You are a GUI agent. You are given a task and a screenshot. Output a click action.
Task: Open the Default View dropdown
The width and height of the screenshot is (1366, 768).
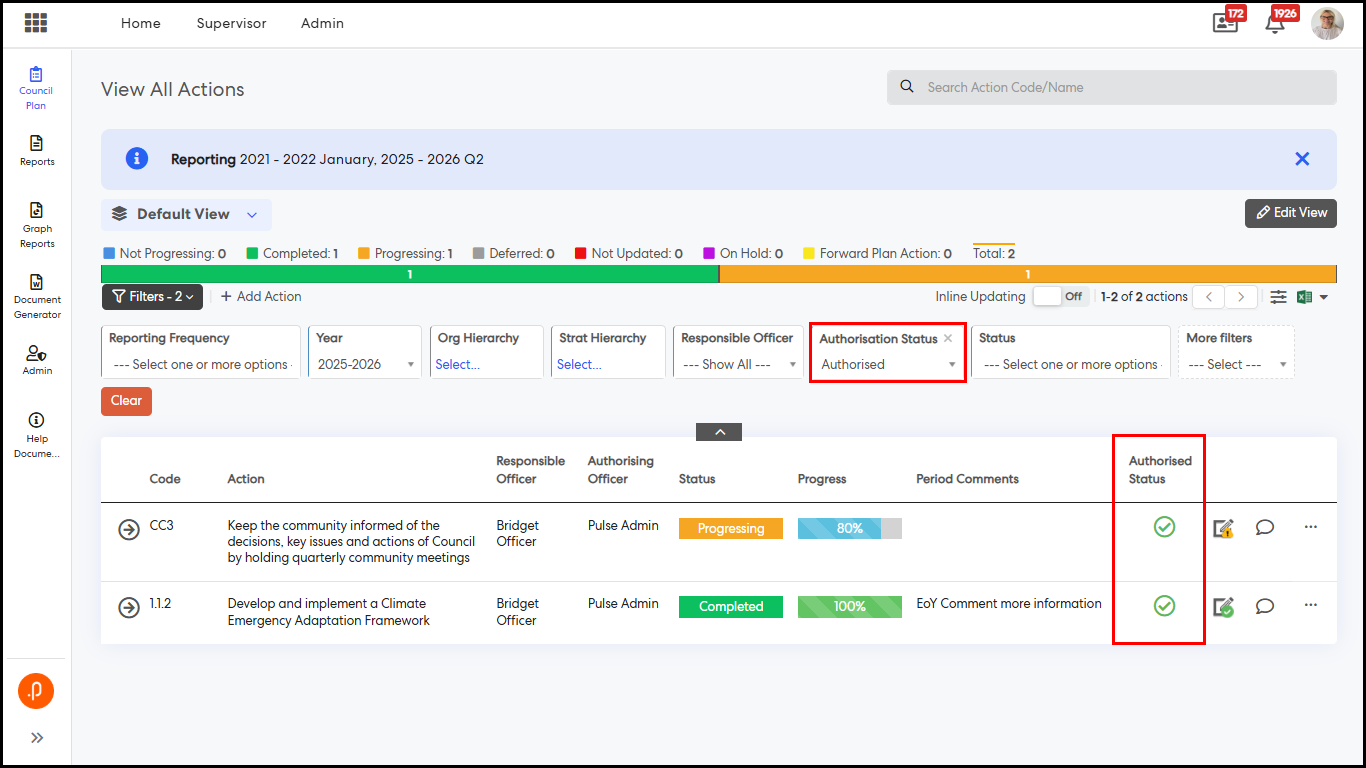(x=186, y=214)
